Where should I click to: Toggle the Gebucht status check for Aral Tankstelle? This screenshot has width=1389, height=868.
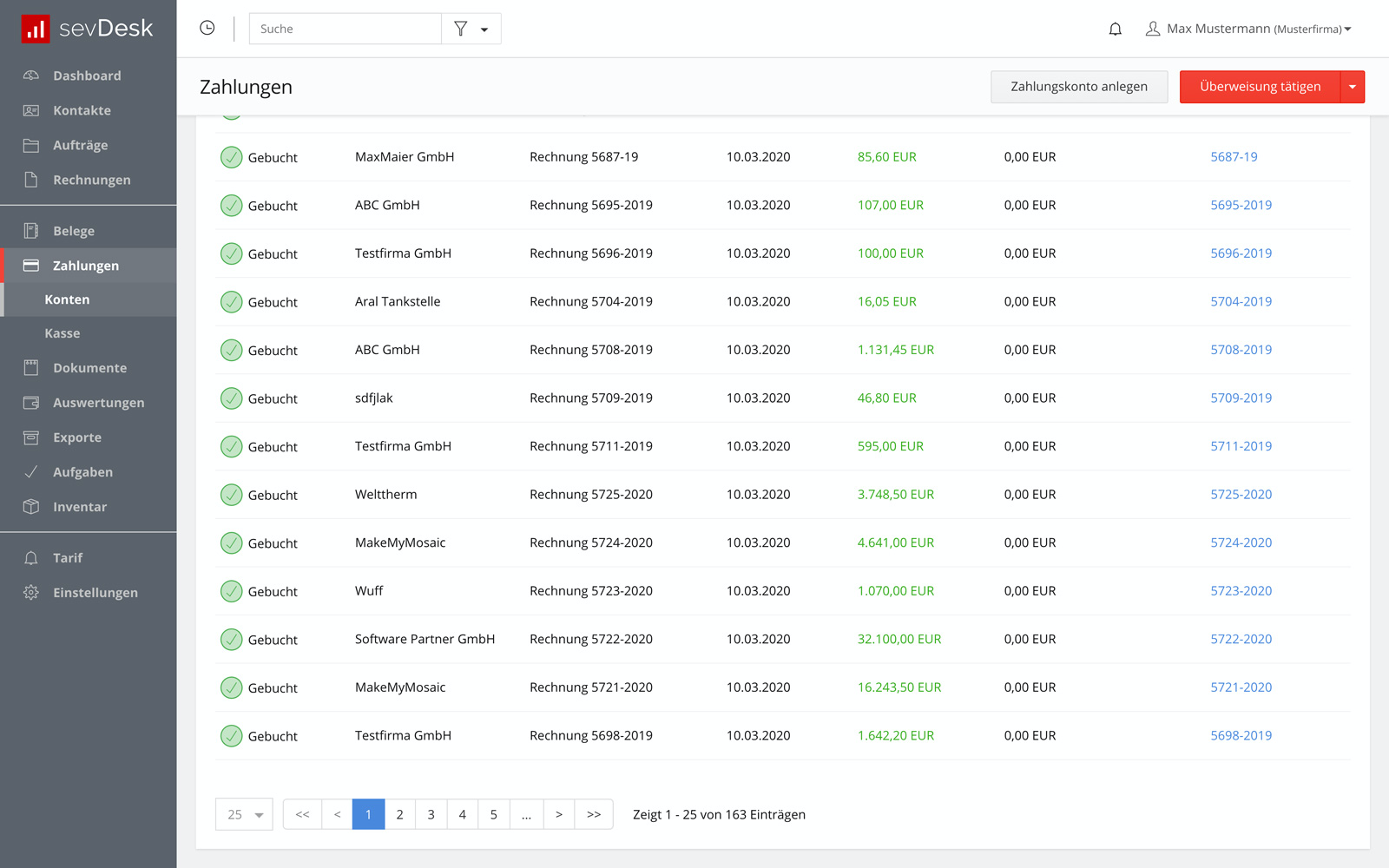232,301
